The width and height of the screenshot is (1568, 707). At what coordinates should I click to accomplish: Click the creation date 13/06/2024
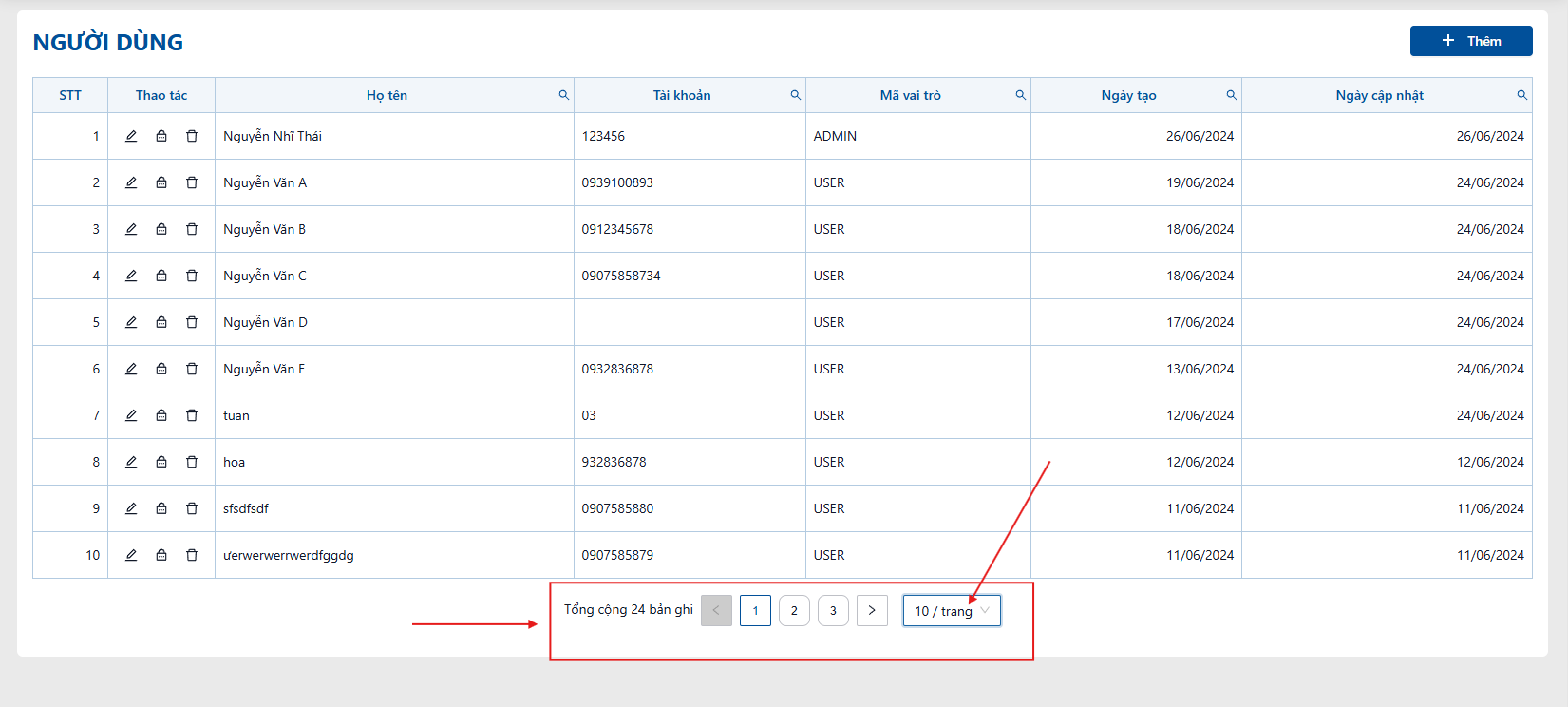[x=1200, y=369]
